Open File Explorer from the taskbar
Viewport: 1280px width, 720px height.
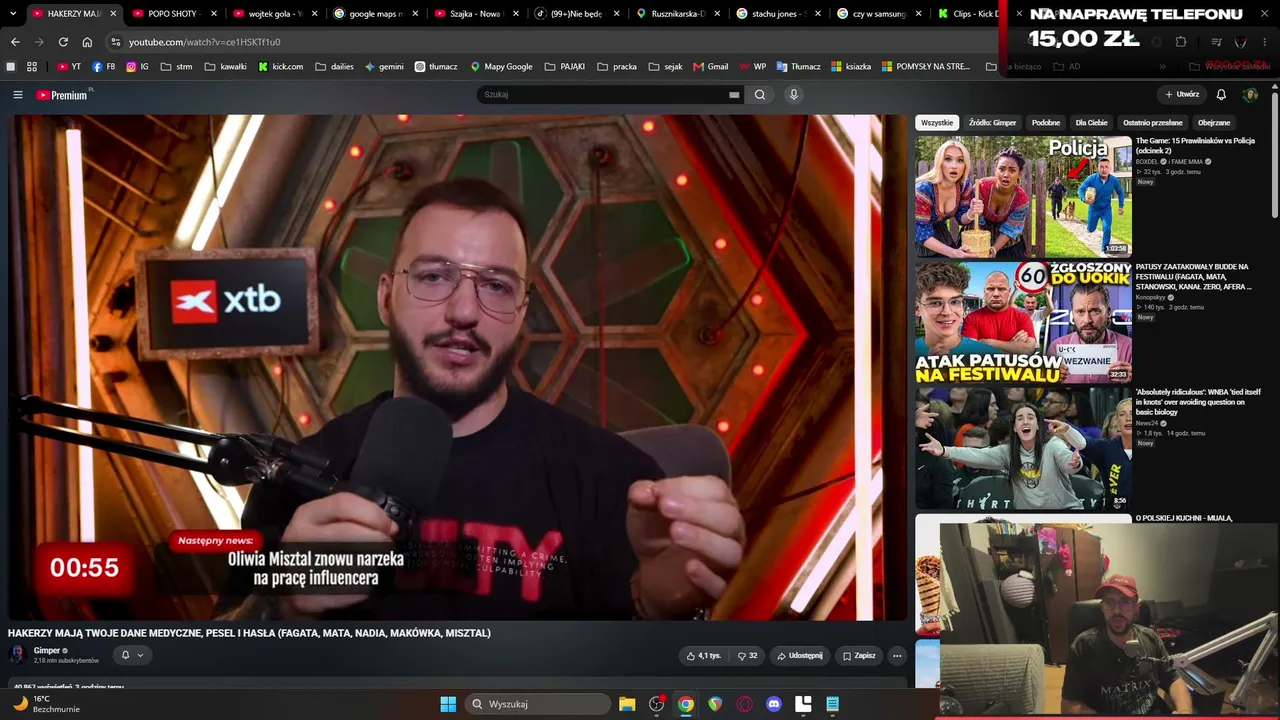tap(627, 704)
